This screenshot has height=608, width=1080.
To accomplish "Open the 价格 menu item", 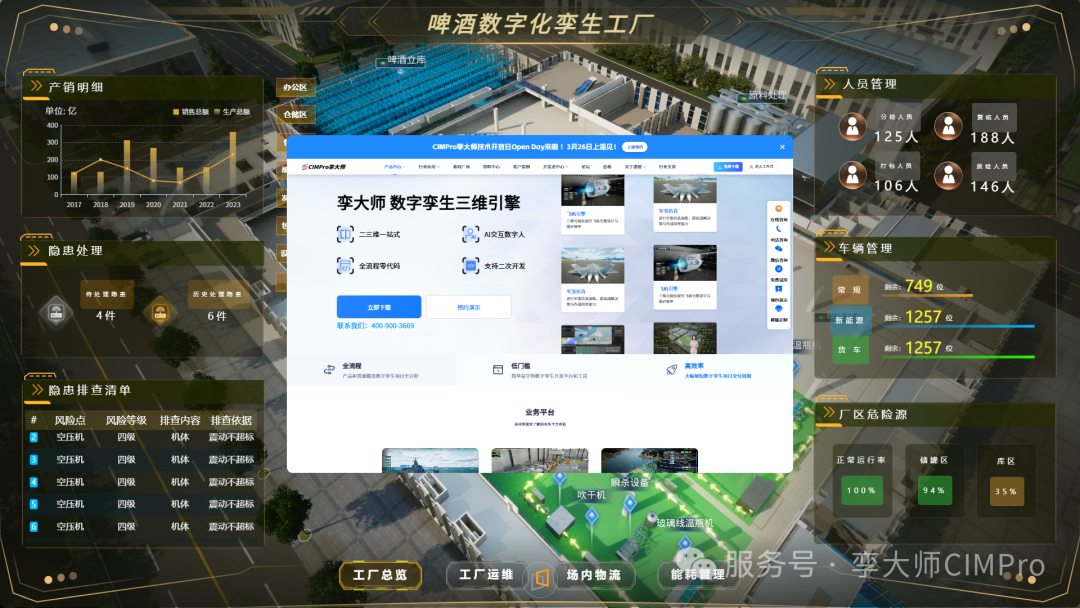I will coord(607,167).
